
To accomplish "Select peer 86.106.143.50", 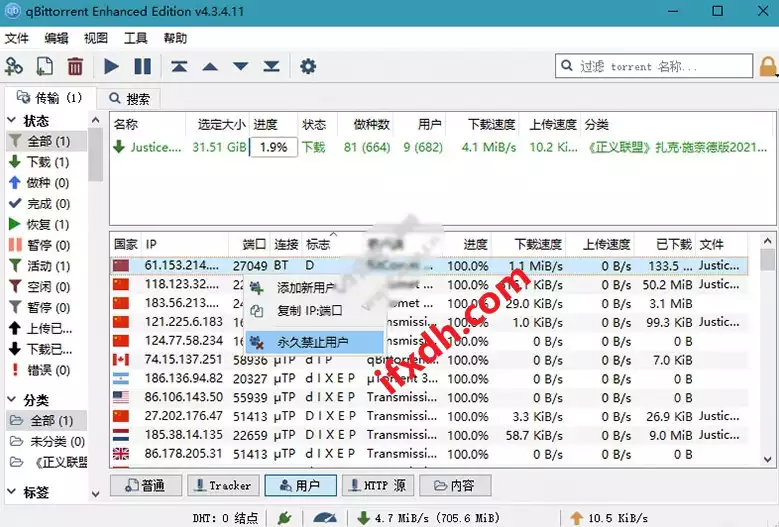I will (429, 398).
